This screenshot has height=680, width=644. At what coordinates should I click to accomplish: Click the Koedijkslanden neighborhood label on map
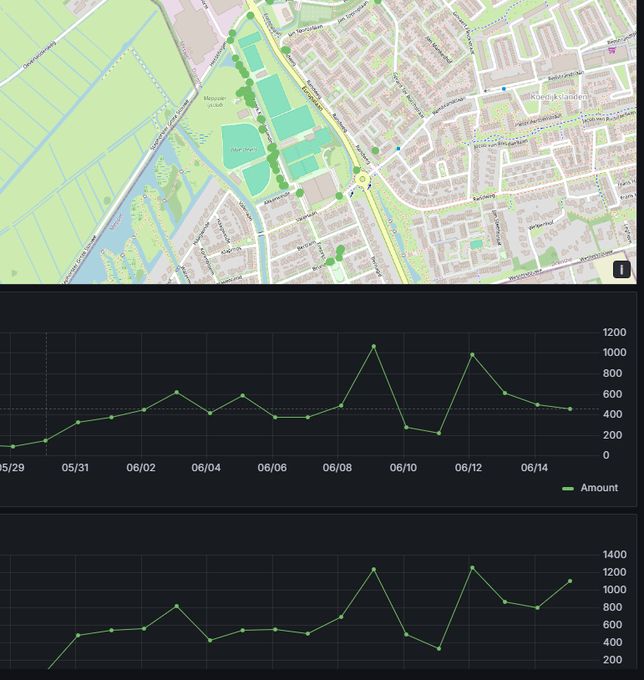(x=559, y=97)
